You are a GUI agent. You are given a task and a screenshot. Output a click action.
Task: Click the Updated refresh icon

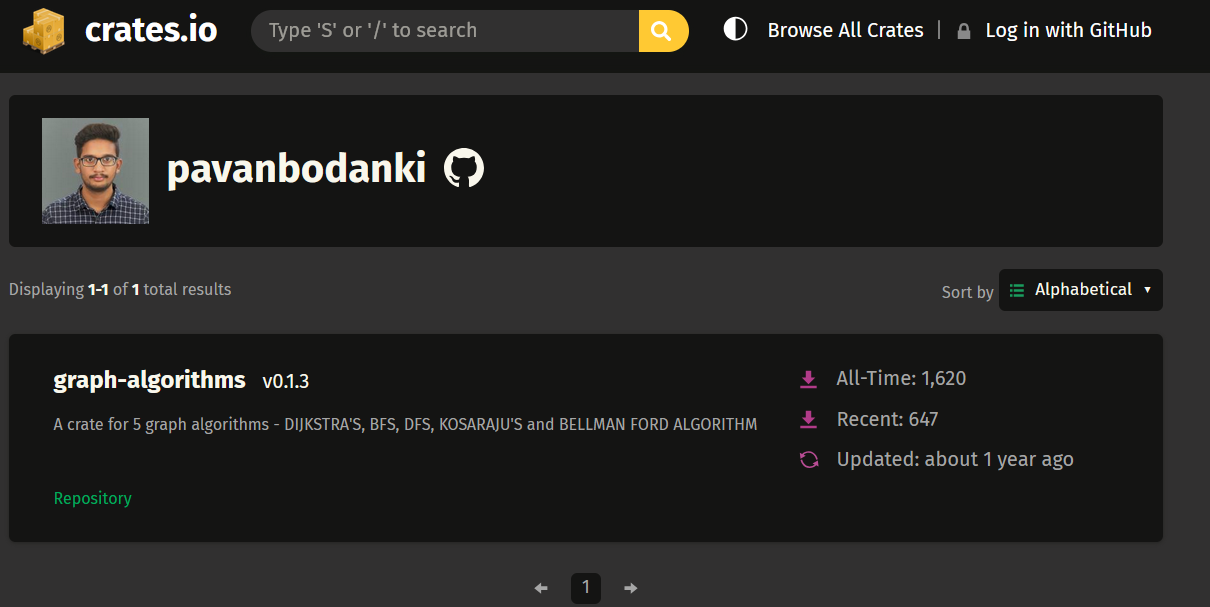809,460
